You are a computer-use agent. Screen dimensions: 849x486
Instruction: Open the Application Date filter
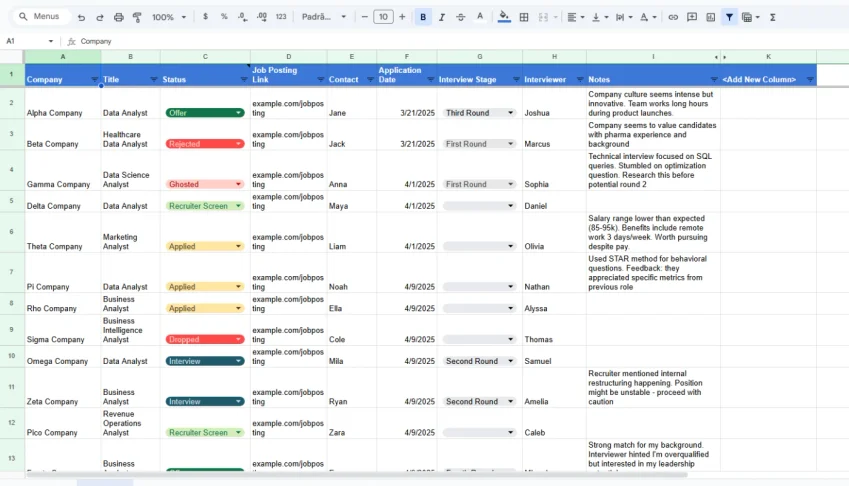pos(430,80)
